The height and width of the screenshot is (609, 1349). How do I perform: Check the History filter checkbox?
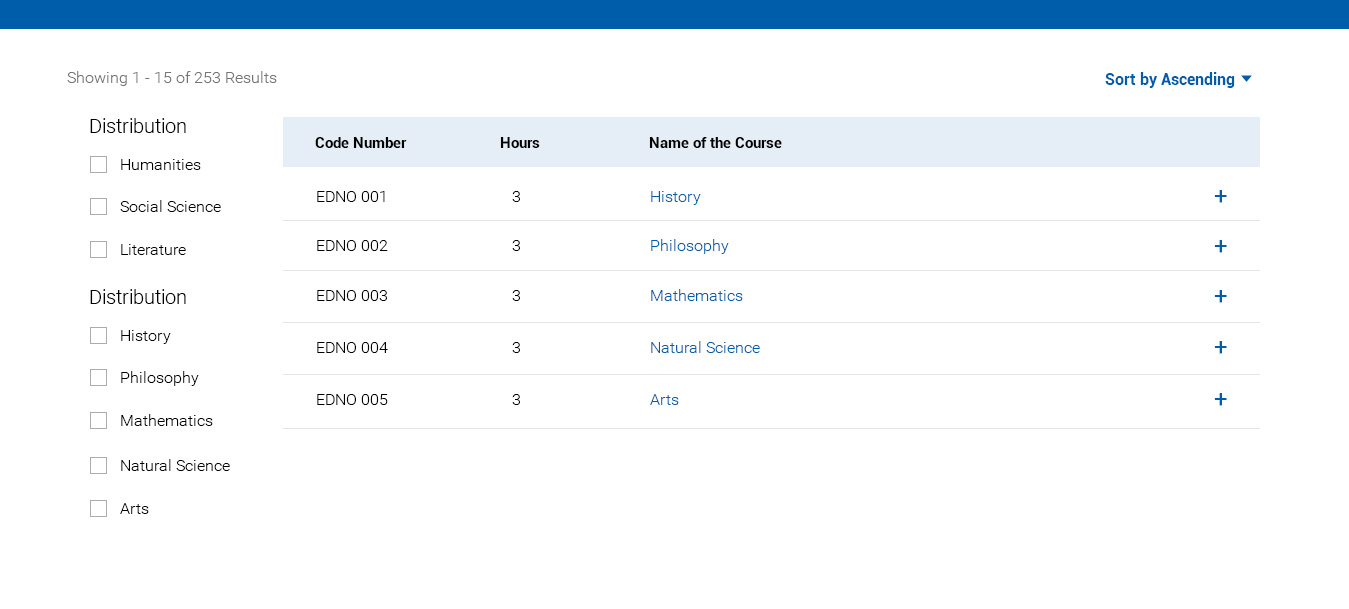tap(98, 335)
